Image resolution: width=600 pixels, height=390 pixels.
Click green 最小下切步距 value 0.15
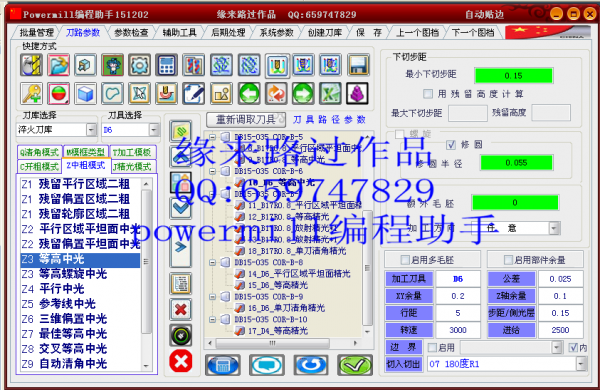point(514,76)
